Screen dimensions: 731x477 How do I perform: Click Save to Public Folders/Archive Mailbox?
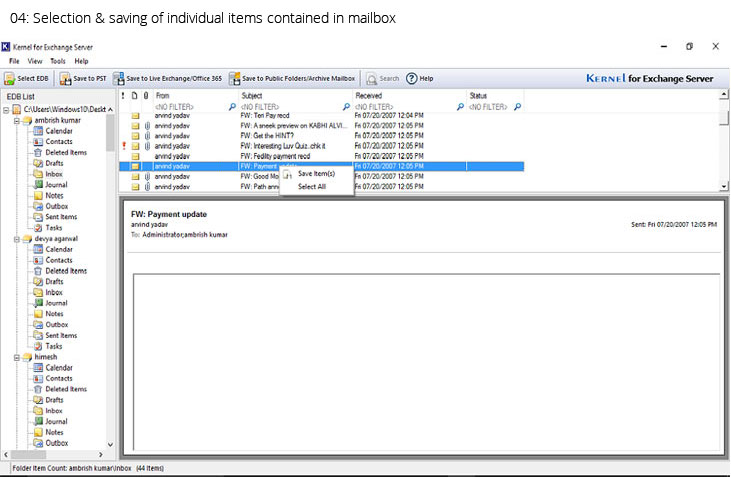[x=293, y=78]
